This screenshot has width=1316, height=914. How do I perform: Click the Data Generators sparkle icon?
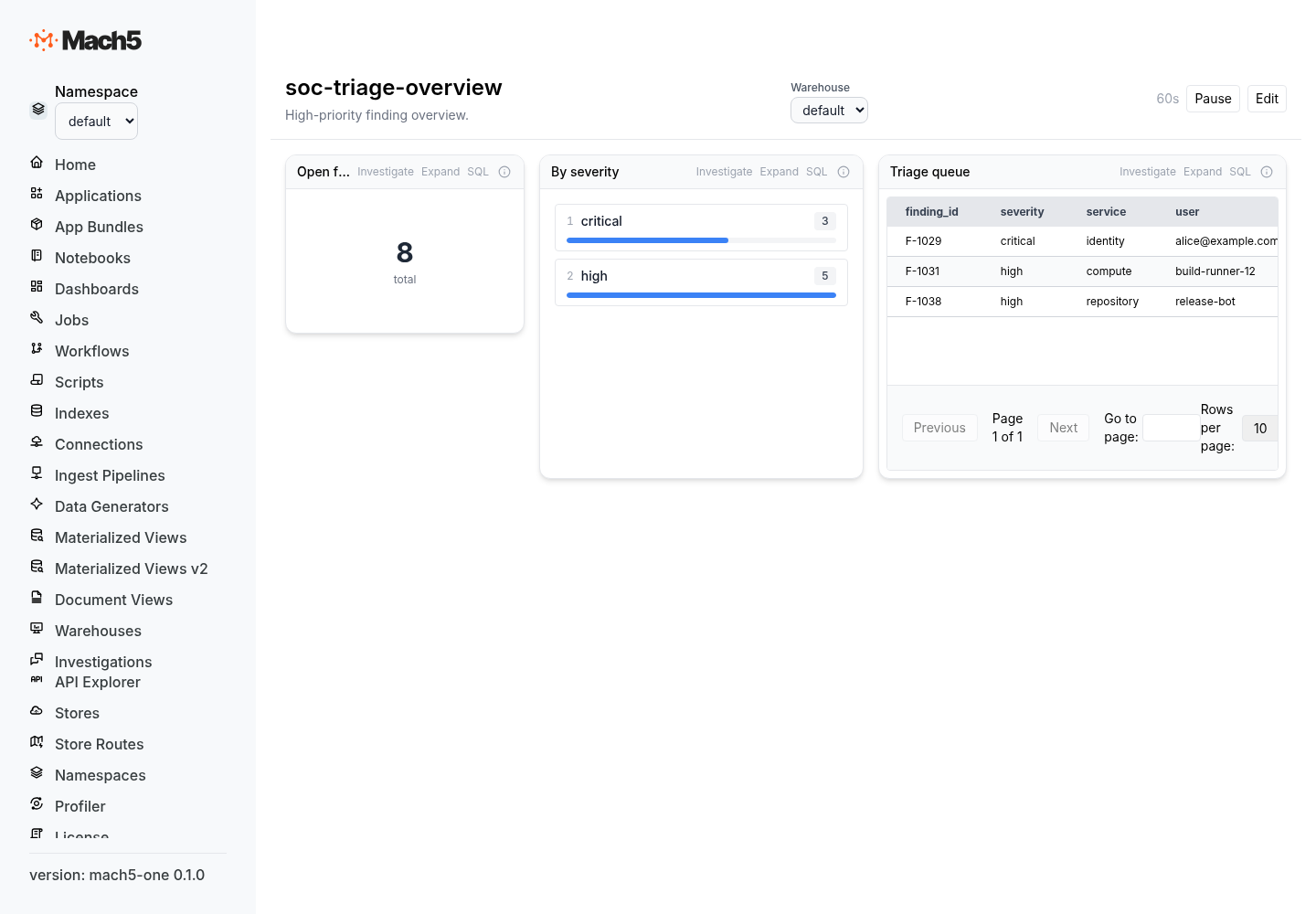tap(37, 505)
